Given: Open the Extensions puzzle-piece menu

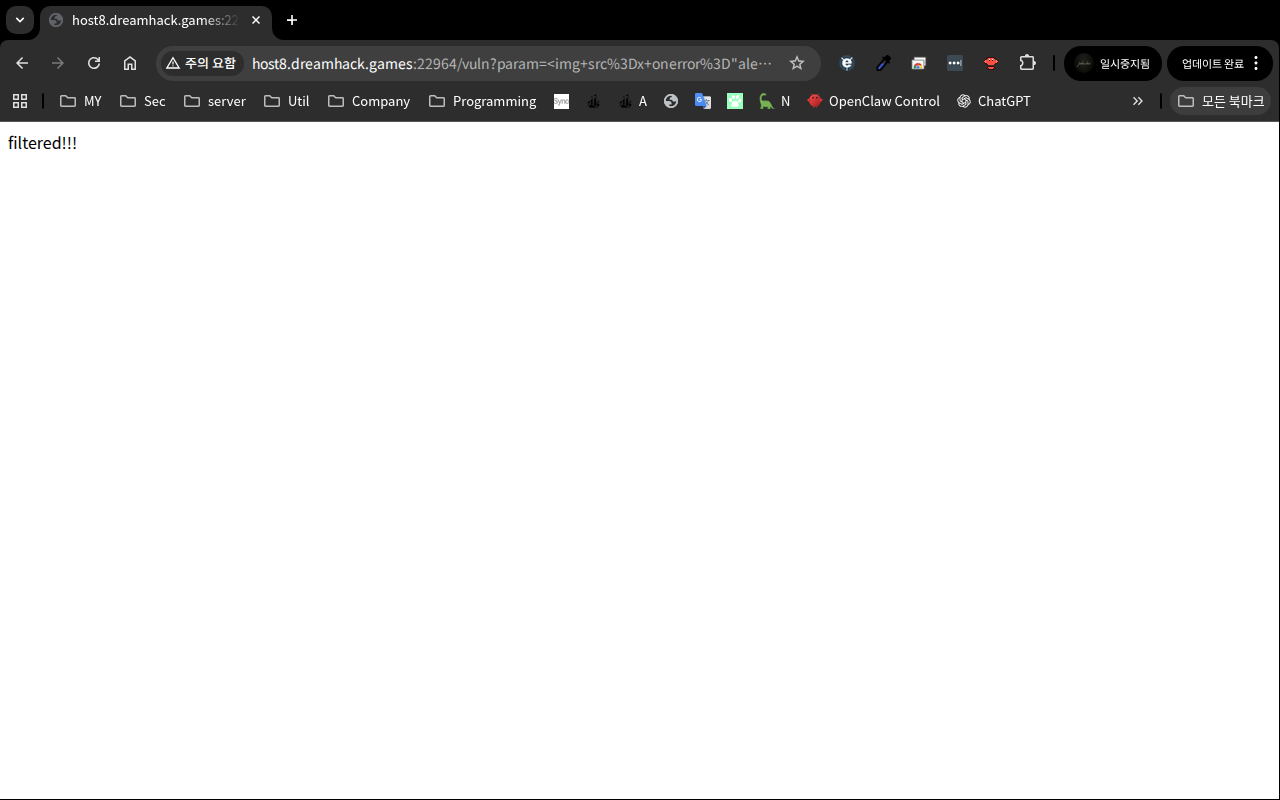Looking at the screenshot, I should (1027, 63).
